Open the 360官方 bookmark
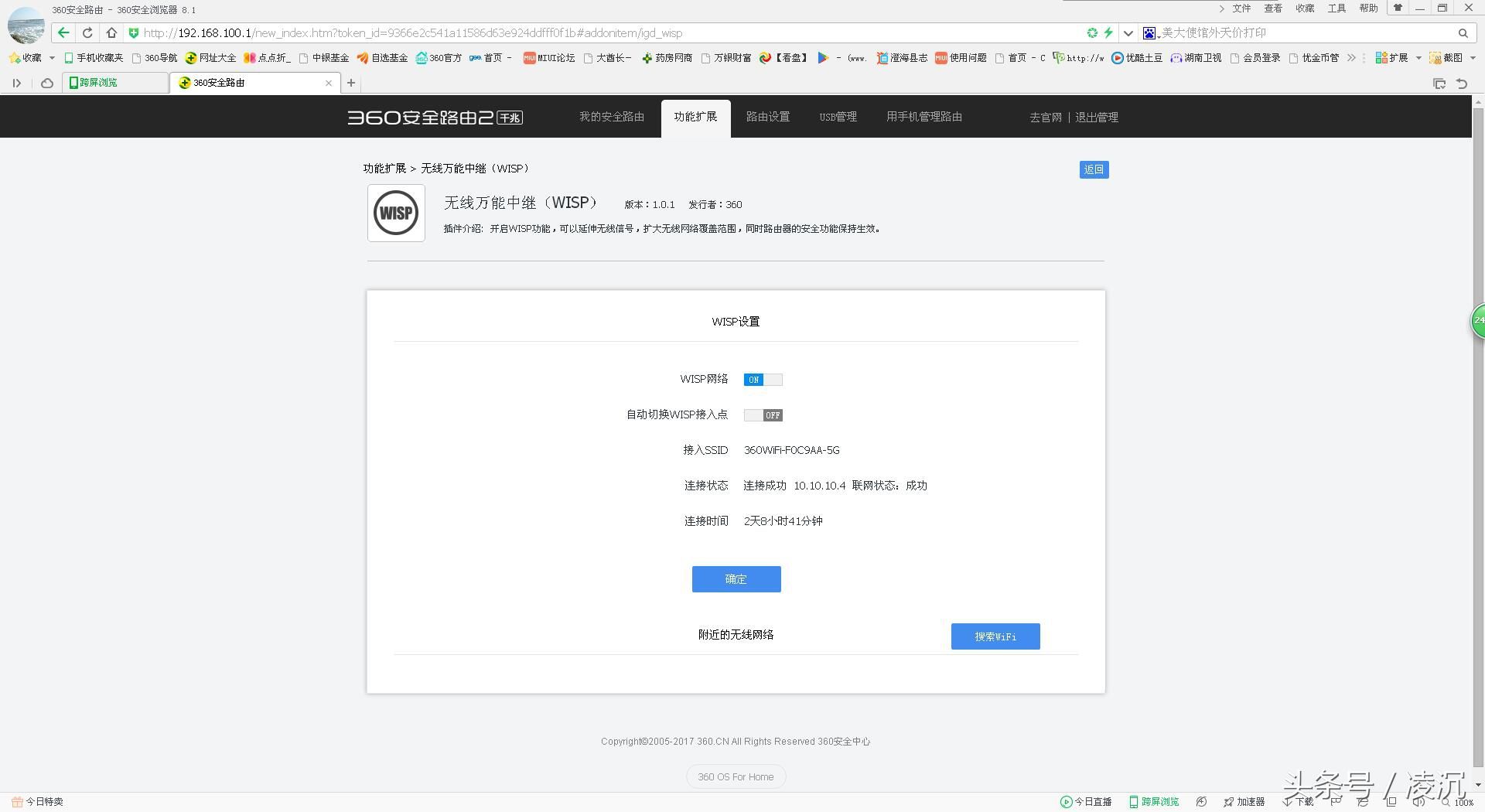 click(439, 58)
